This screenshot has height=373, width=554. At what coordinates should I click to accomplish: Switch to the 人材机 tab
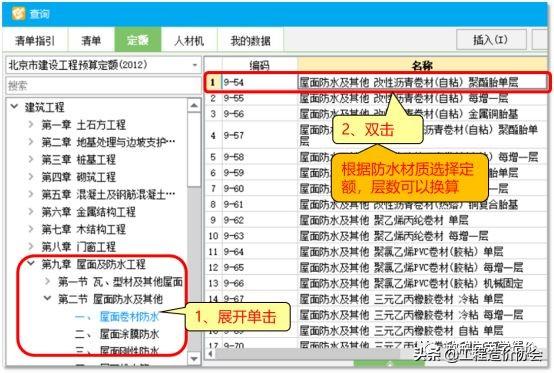(189, 41)
